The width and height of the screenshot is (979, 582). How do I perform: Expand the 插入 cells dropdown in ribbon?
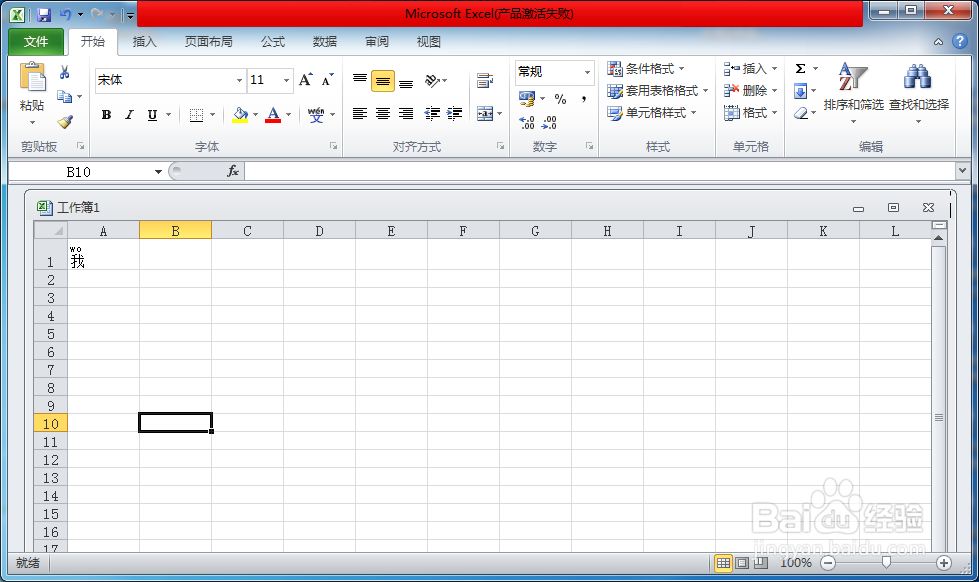click(x=774, y=69)
